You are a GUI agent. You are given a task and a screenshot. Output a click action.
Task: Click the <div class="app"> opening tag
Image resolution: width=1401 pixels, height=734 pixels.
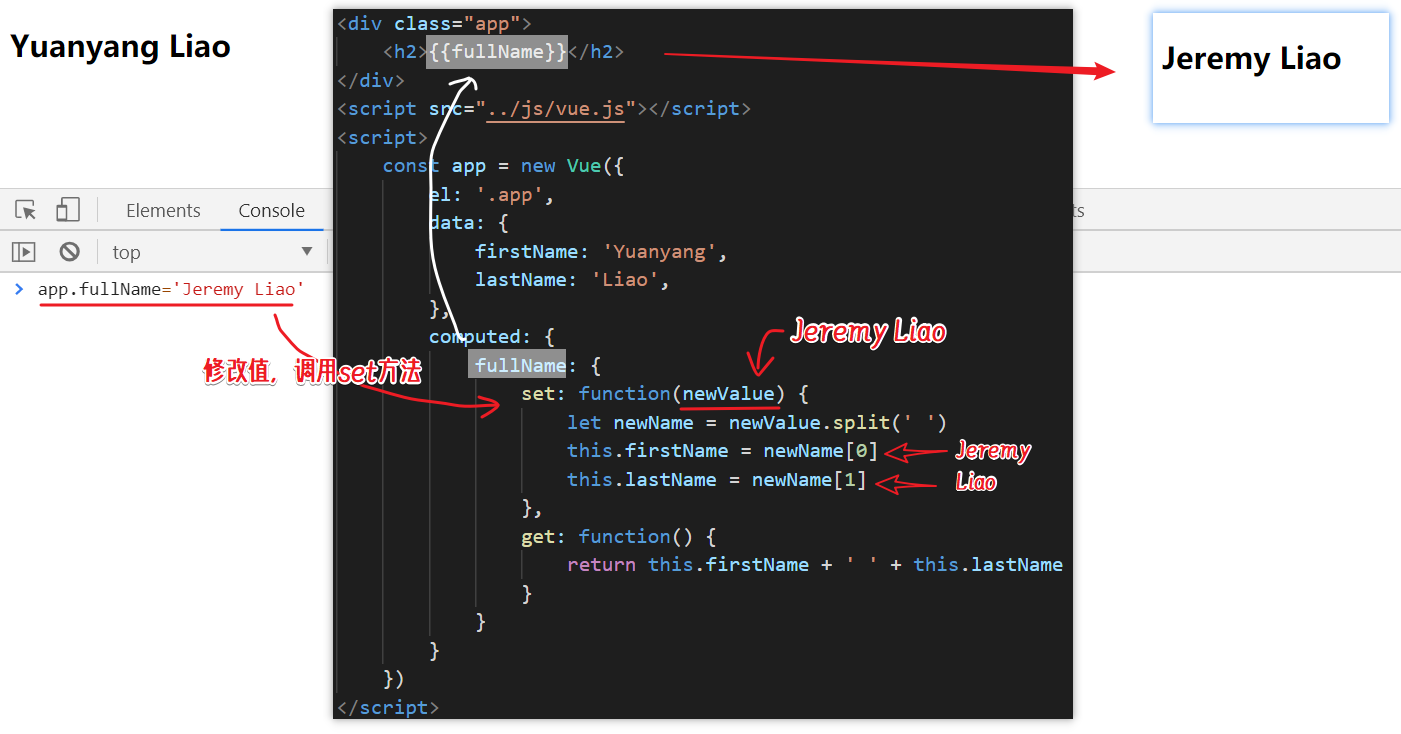point(435,23)
